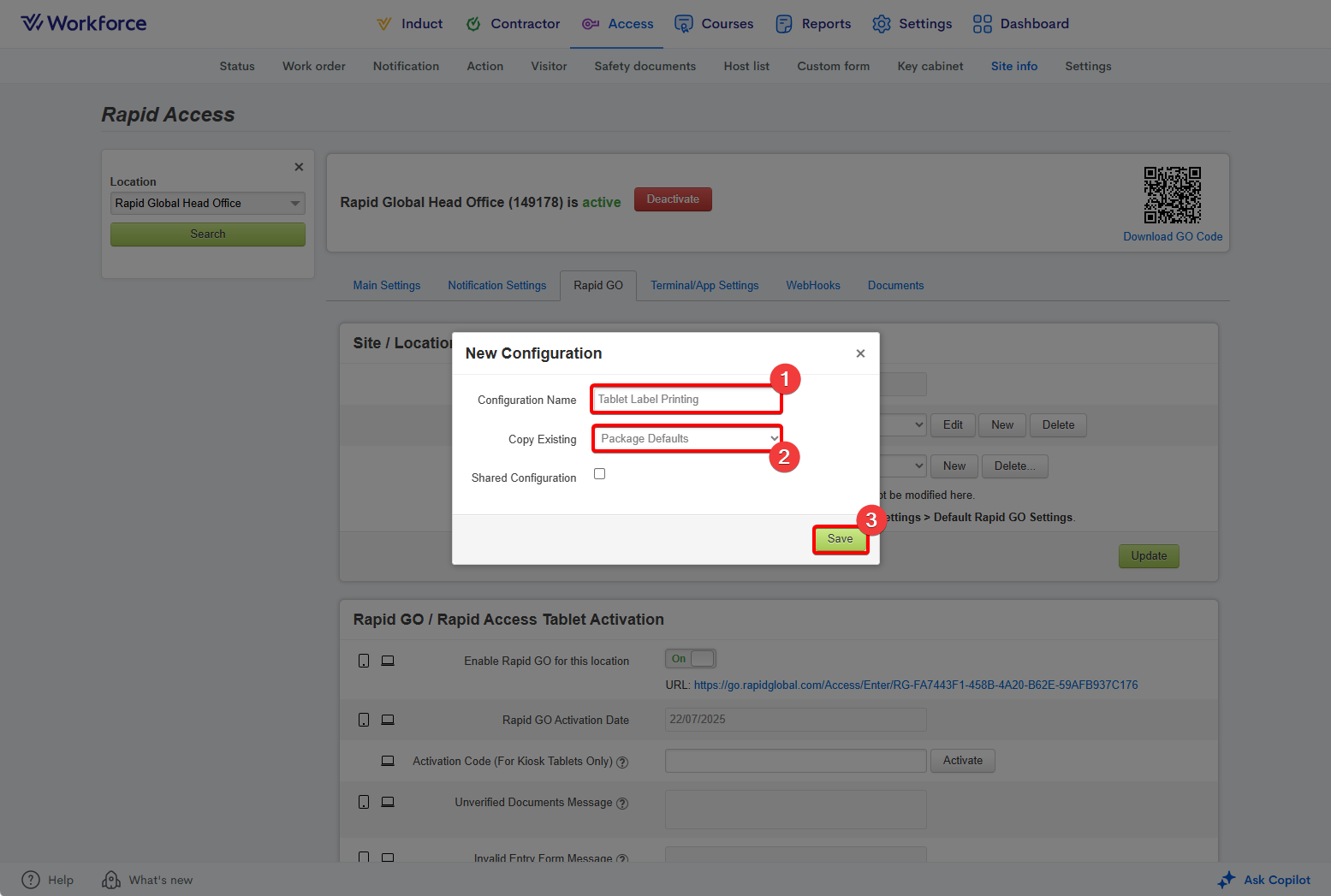Go to Custom form submenu
The height and width of the screenshot is (896, 1331).
[x=834, y=66]
